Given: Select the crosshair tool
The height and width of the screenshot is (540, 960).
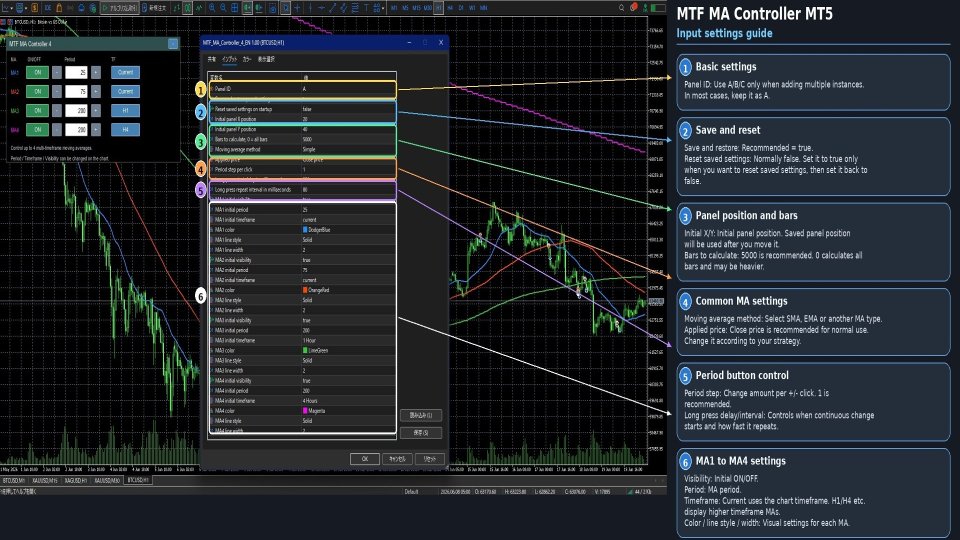Looking at the screenshot, I should point(298,7).
